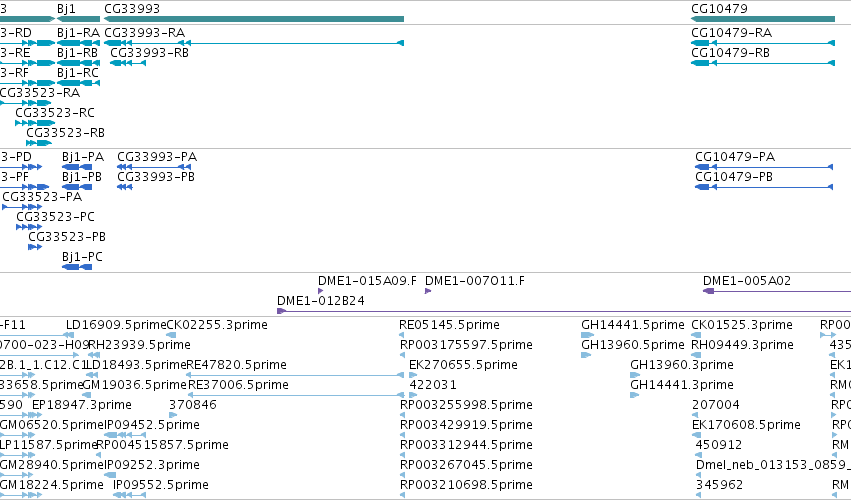This screenshot has height=500, width=851.
Task: Select the CG33523-PC protein label
Action: (x=55, y=217)
